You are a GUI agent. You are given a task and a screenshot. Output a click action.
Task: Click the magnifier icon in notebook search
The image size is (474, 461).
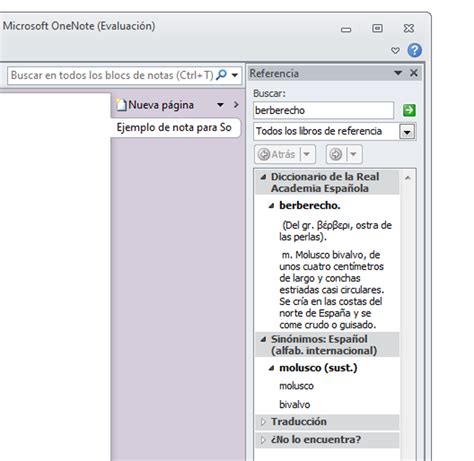pos(221,75)
